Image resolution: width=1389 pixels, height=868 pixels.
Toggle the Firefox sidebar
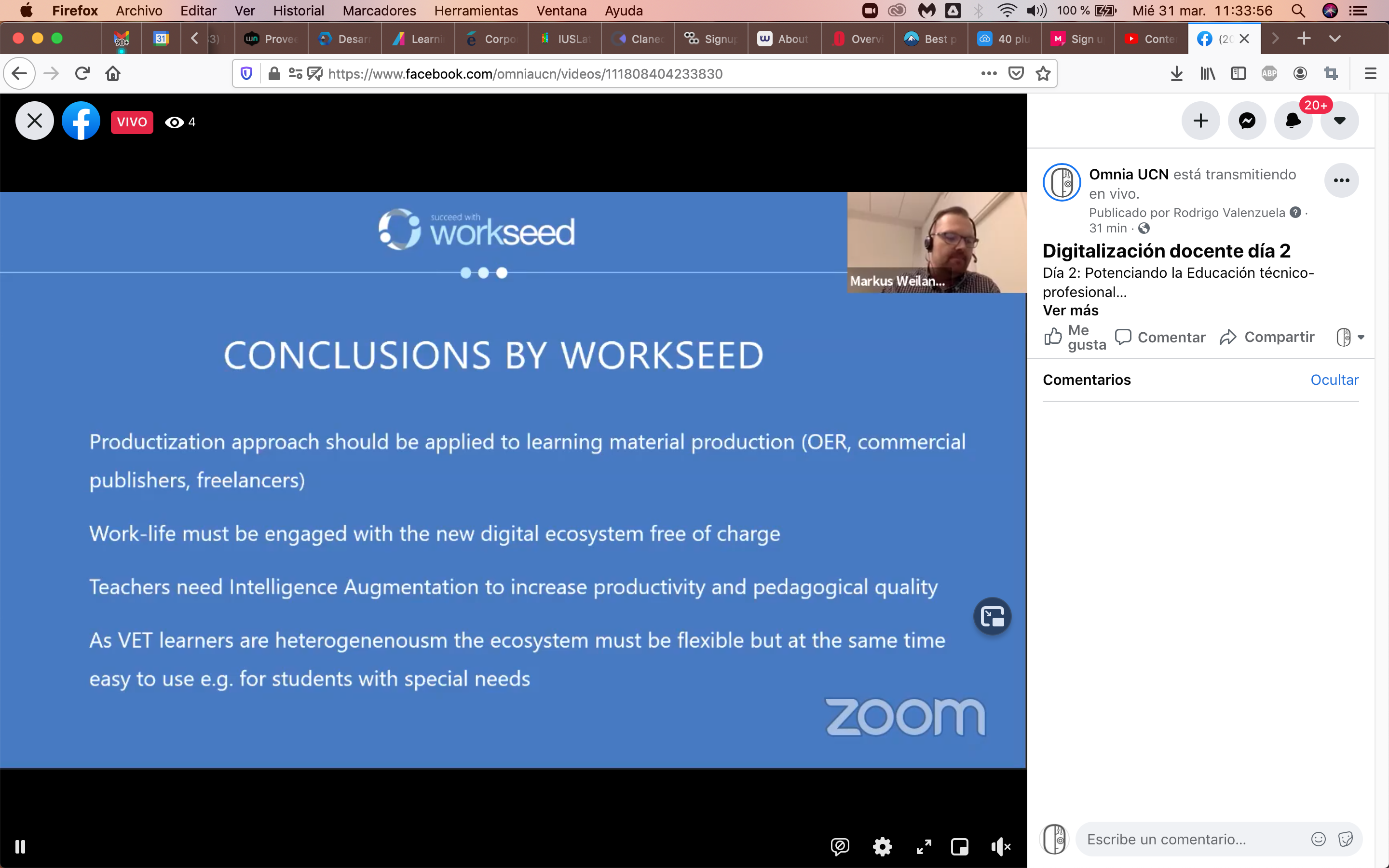coord(1239,73)
